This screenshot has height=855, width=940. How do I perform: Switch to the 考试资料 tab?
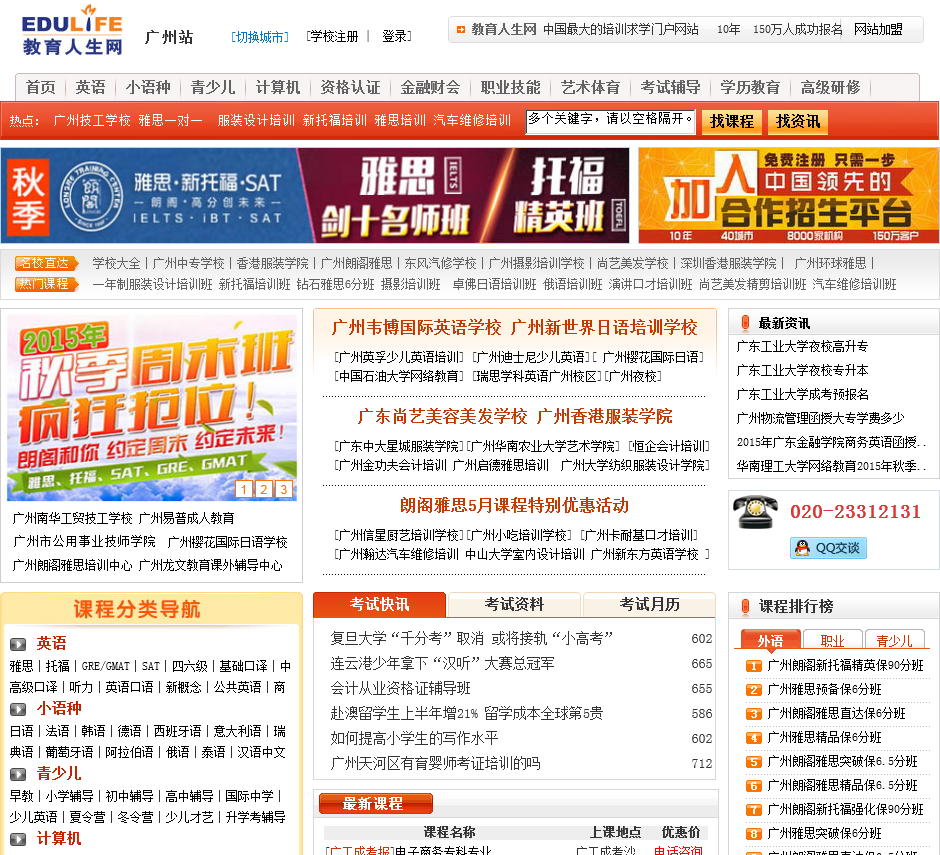514,604
